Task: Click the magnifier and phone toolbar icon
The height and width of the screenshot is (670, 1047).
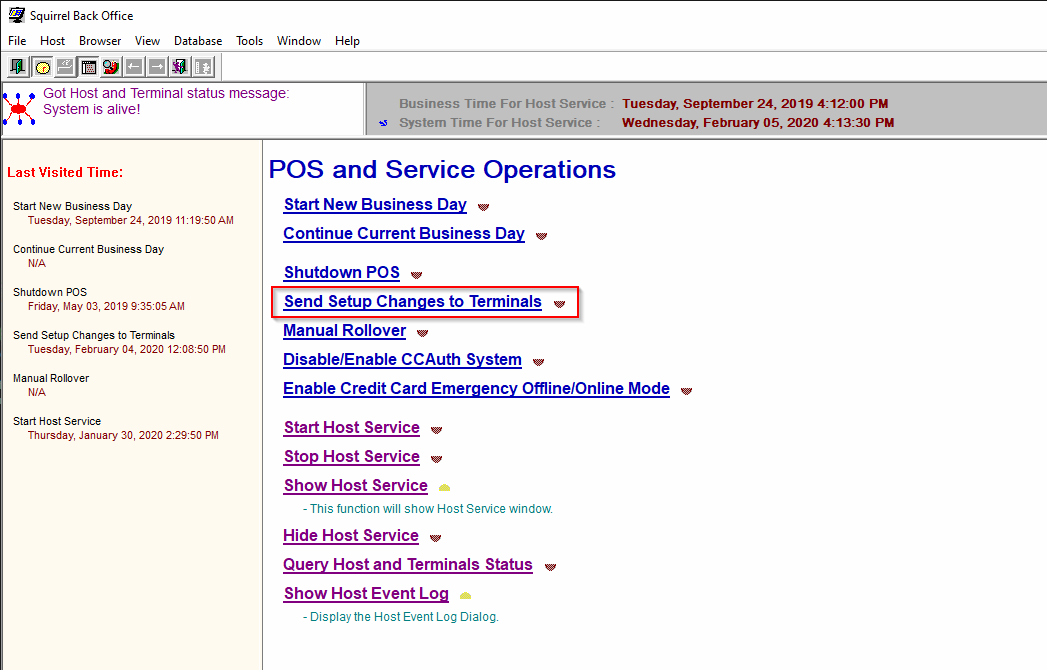Action: point(111,67)
